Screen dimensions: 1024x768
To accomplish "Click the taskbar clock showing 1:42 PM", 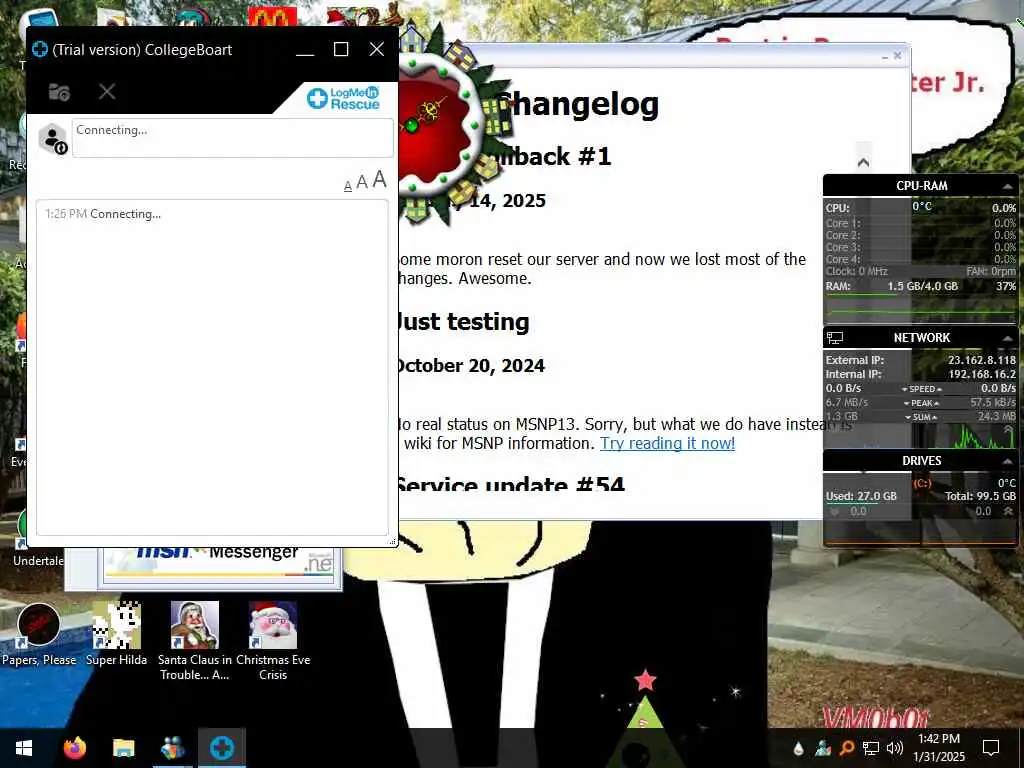I will (x=939, y=748).
